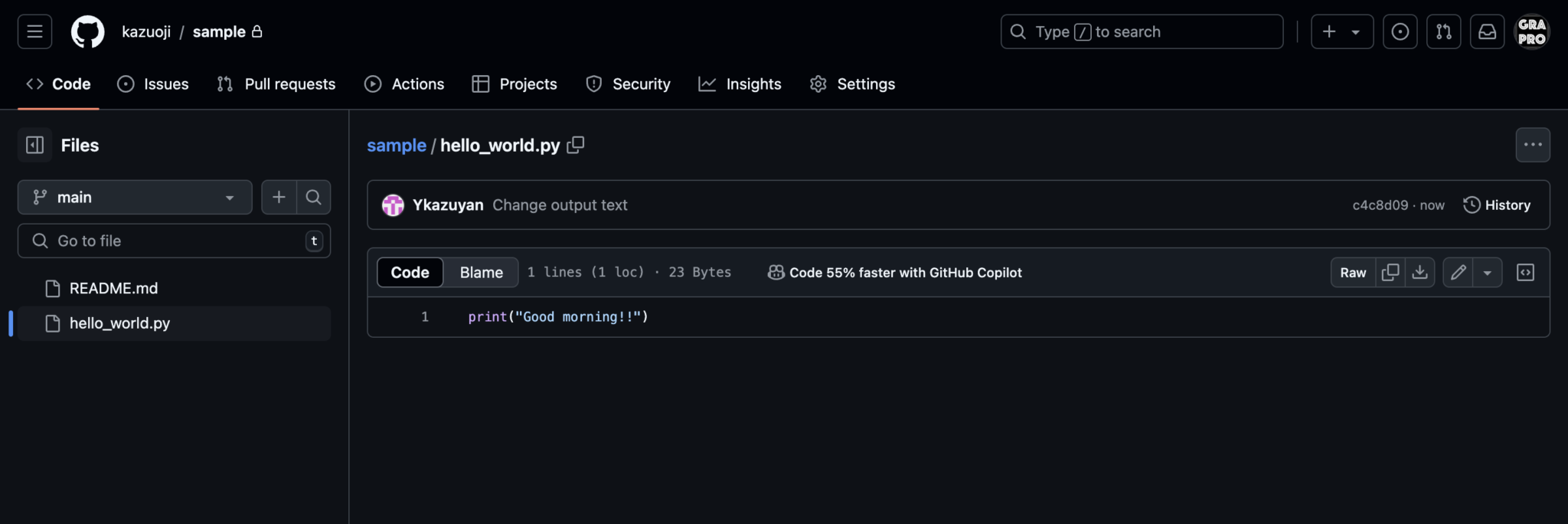Copy raw file contents icon
1568x524 pixels.
tap(1390, 273)
